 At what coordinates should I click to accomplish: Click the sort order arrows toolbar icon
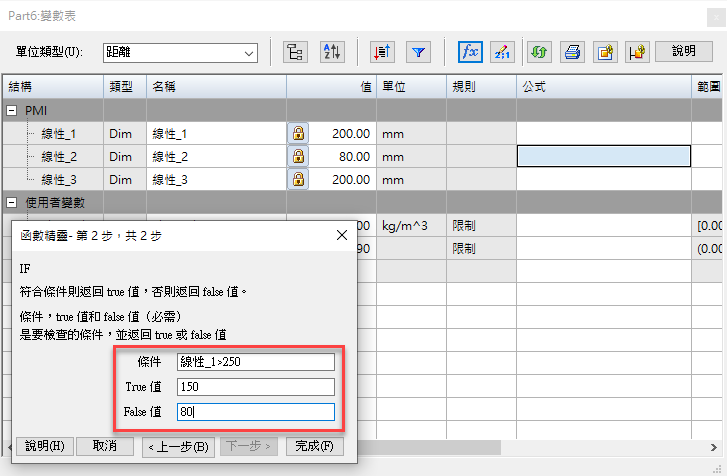point(382,52)
